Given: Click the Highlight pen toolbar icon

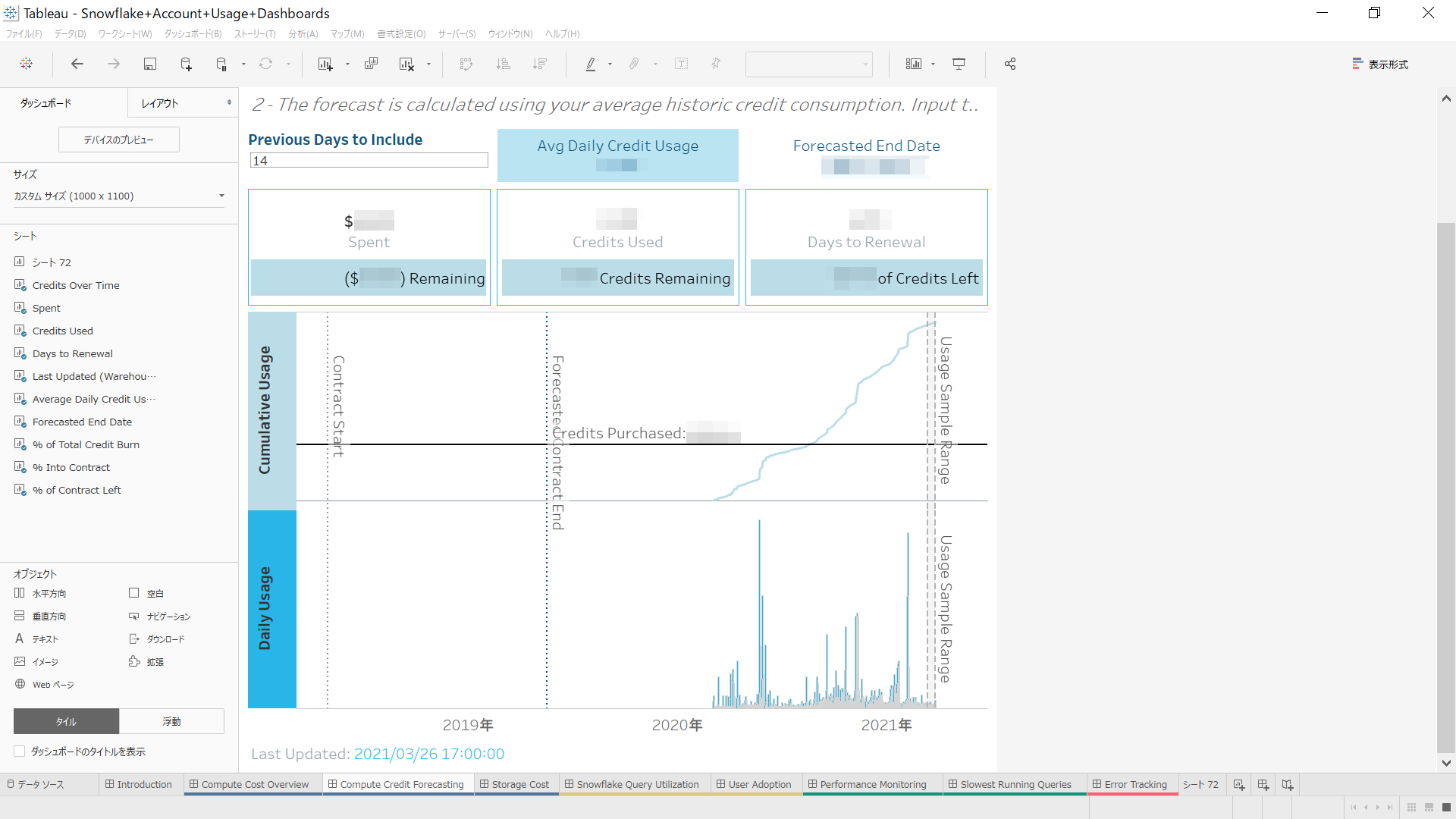Looking at the screenshot, I should pos(592,64).
